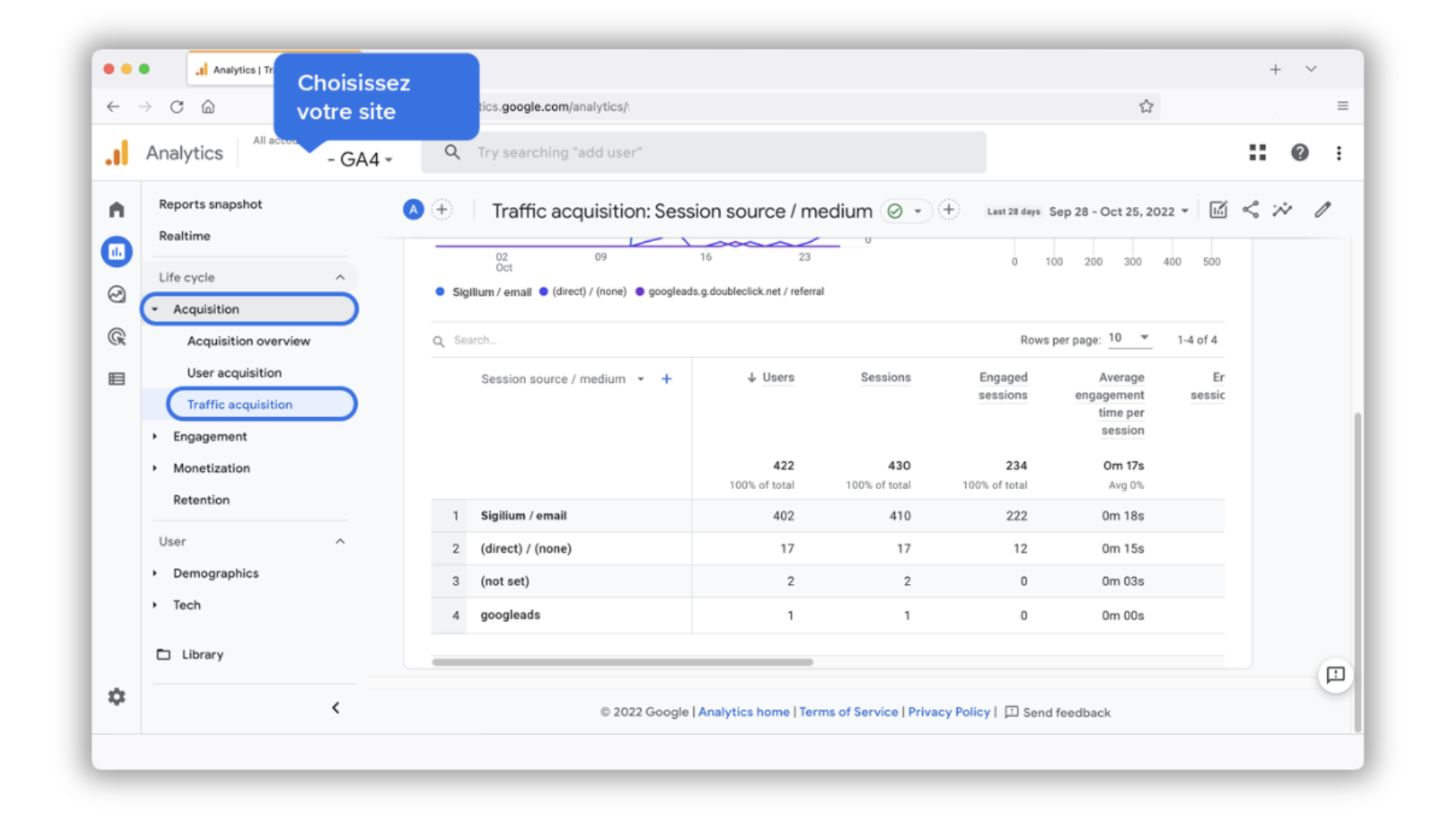Open the Advertising icon in sidebar
The height and width of the screenshot is (819, 1456).
point(117,337)
